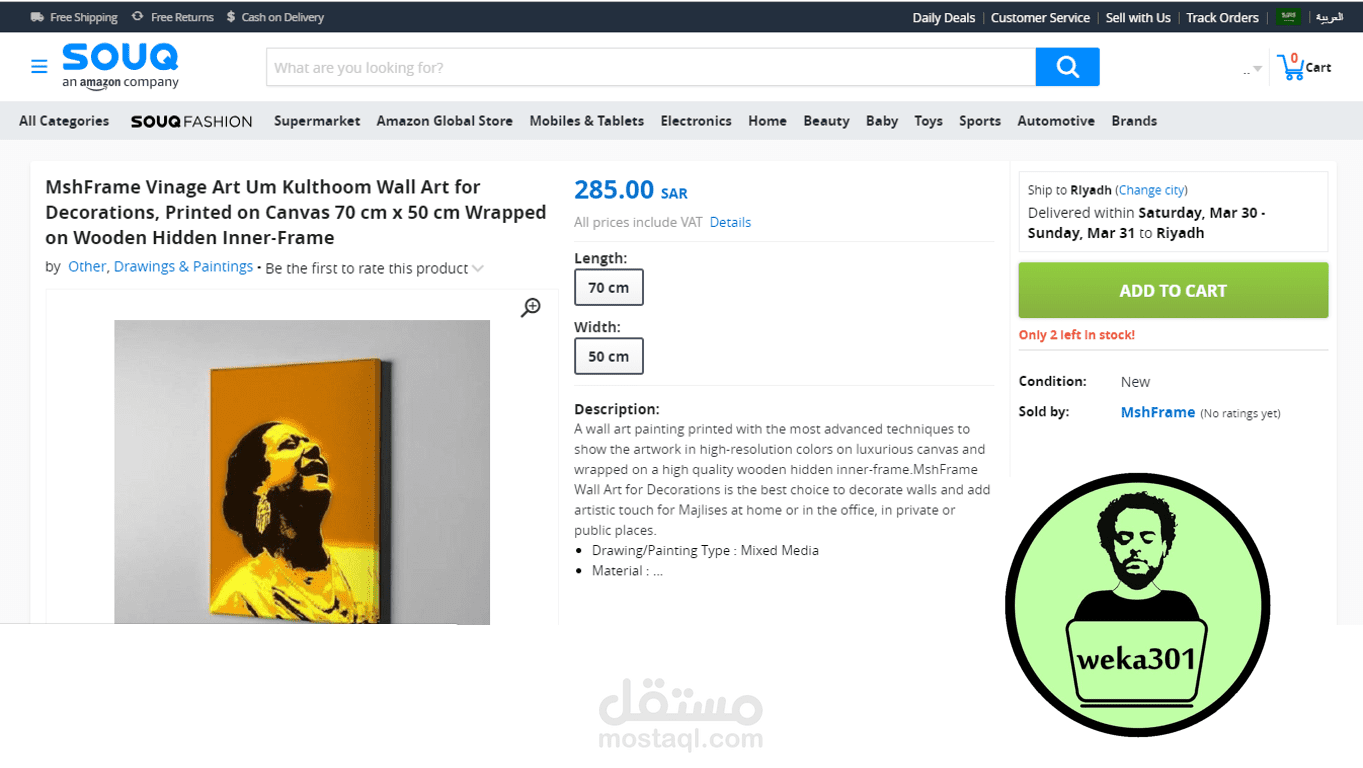Select the 50 cm width option

click(609, 356)
